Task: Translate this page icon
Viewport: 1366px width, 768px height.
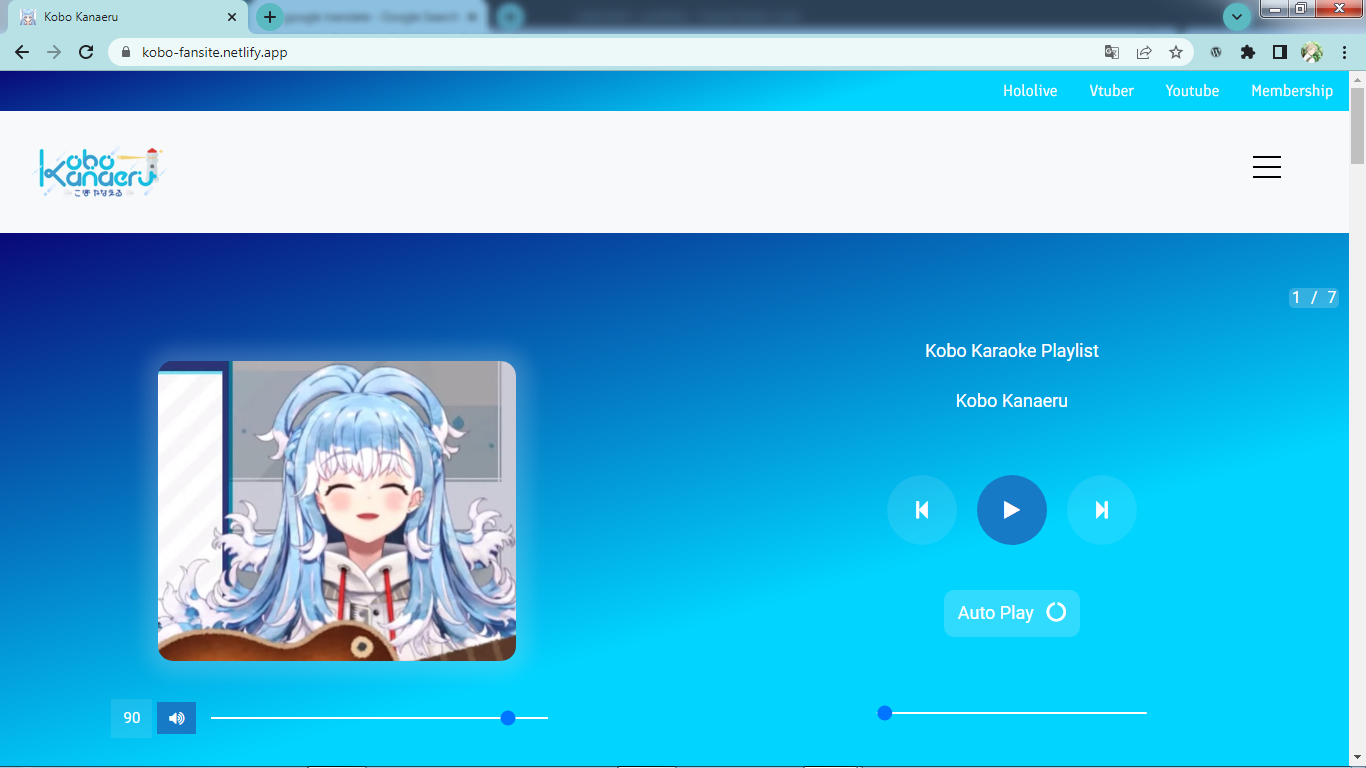Action: coord(1112,52)
